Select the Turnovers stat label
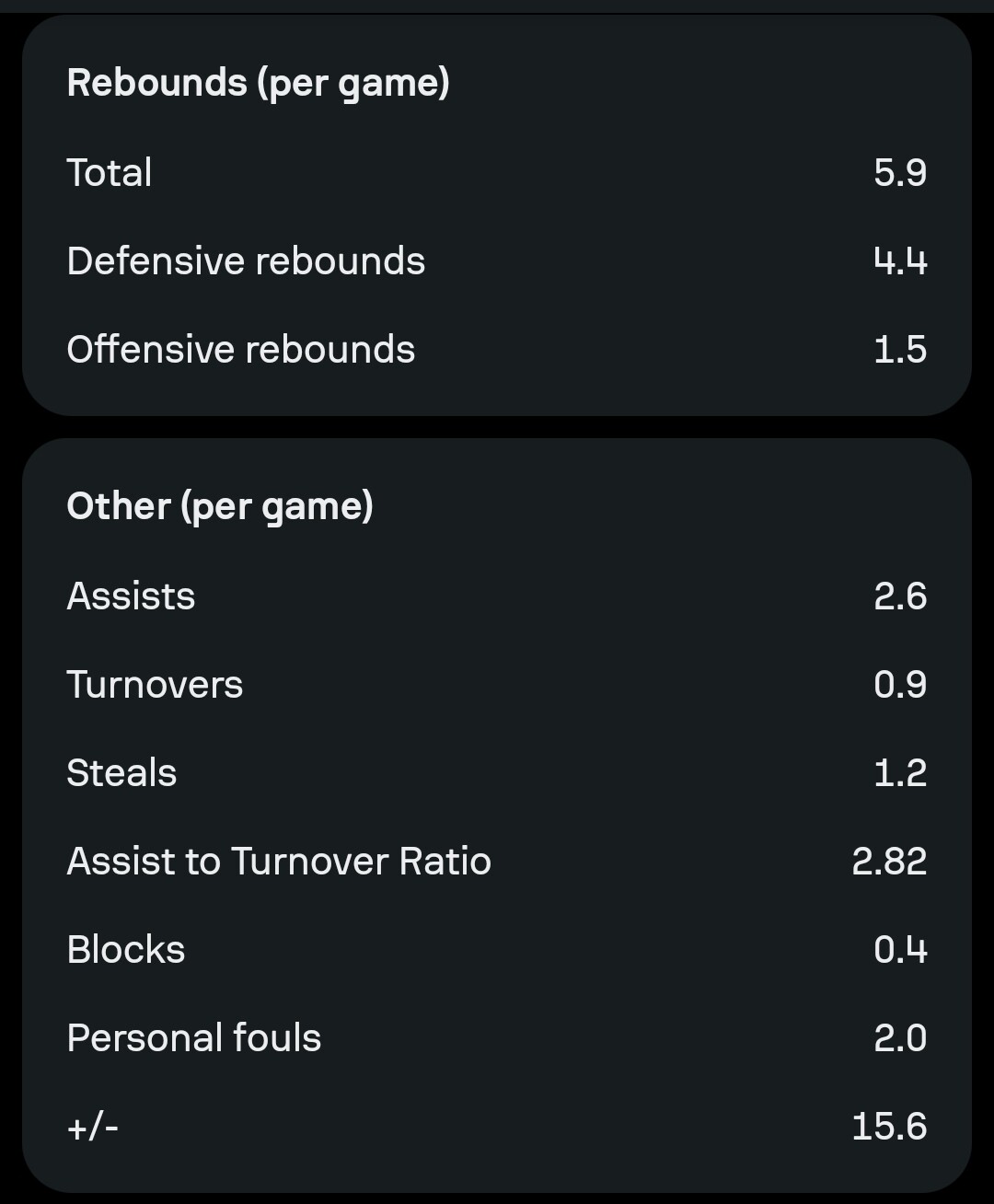The image size is (994, 1204). pyautogui.click(x=155, y=684)
